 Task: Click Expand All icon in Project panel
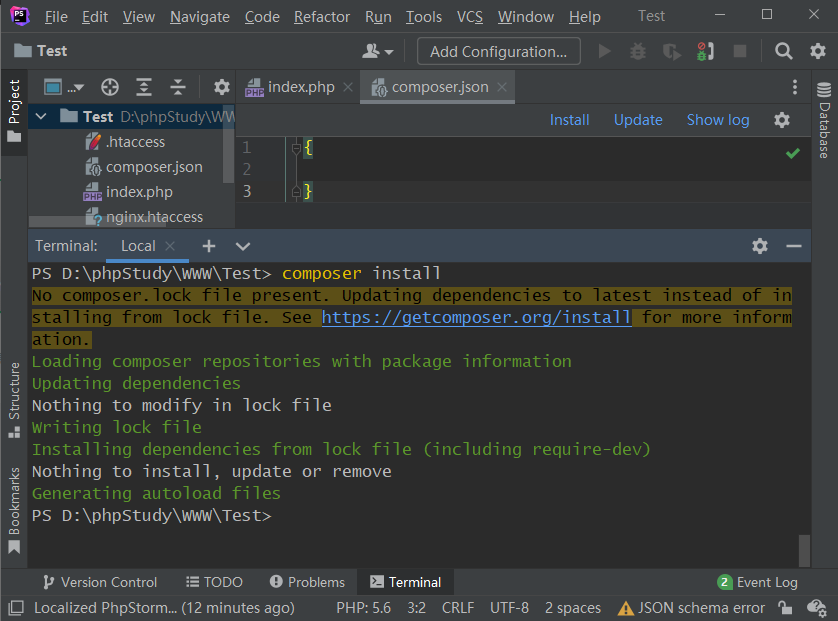(x=144, y=87)
